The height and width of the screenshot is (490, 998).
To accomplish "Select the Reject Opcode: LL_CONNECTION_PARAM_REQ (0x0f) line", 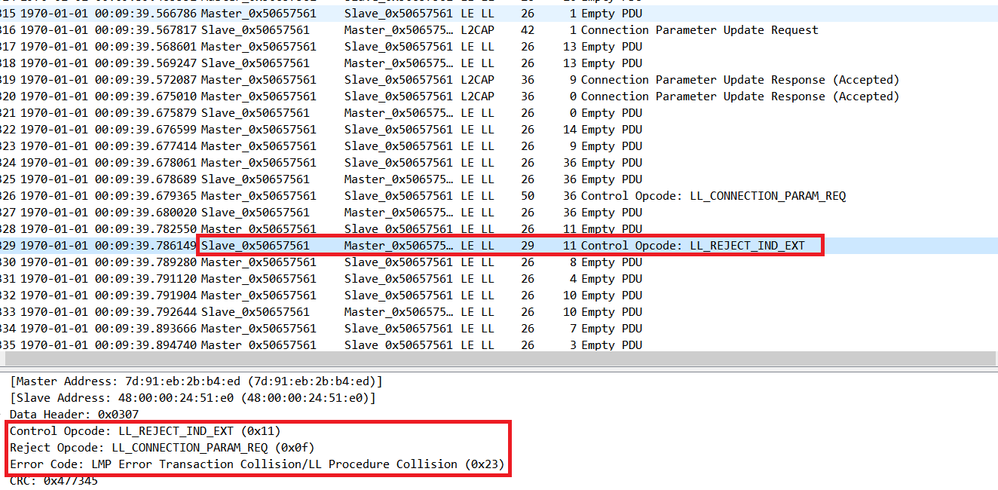I will [x=162, y=447].
